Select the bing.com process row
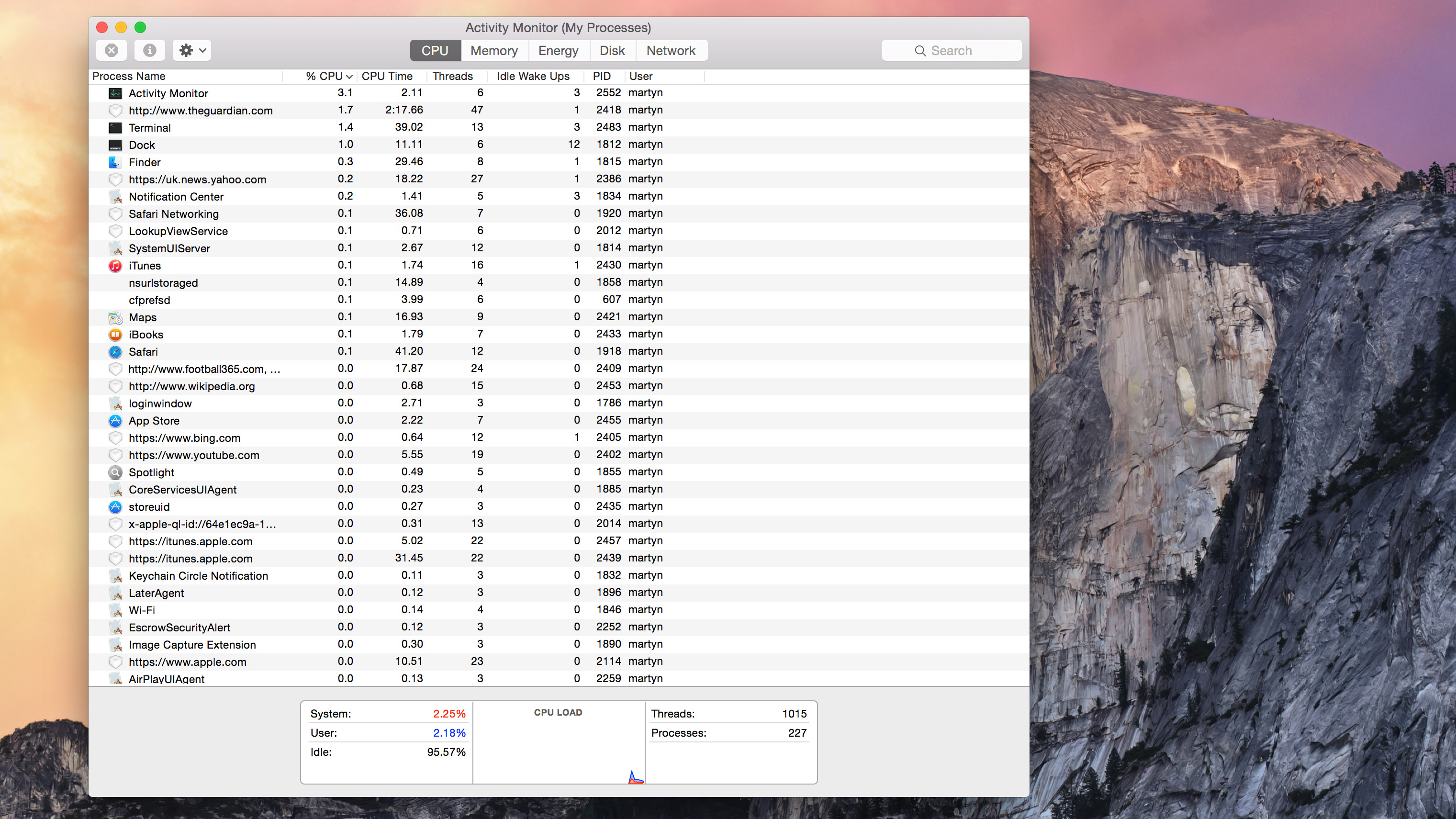This screenshot has width=1456, height=819. [559, 438]
